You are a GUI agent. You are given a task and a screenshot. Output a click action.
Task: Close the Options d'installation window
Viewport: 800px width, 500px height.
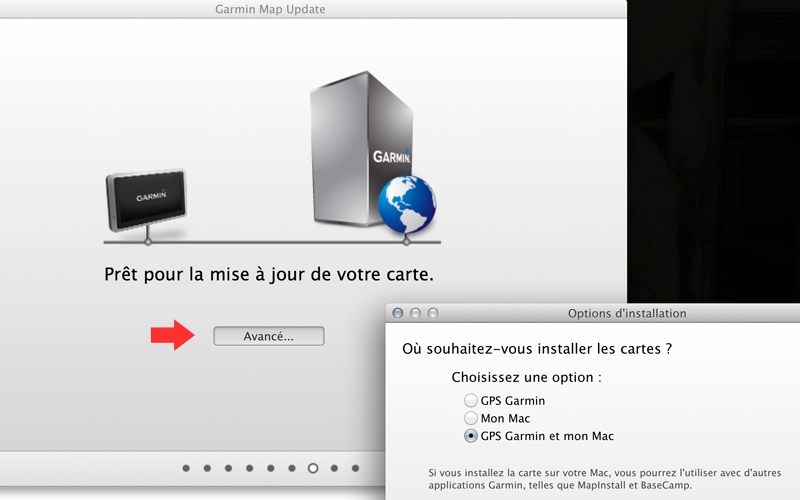(x=398, y=313)
